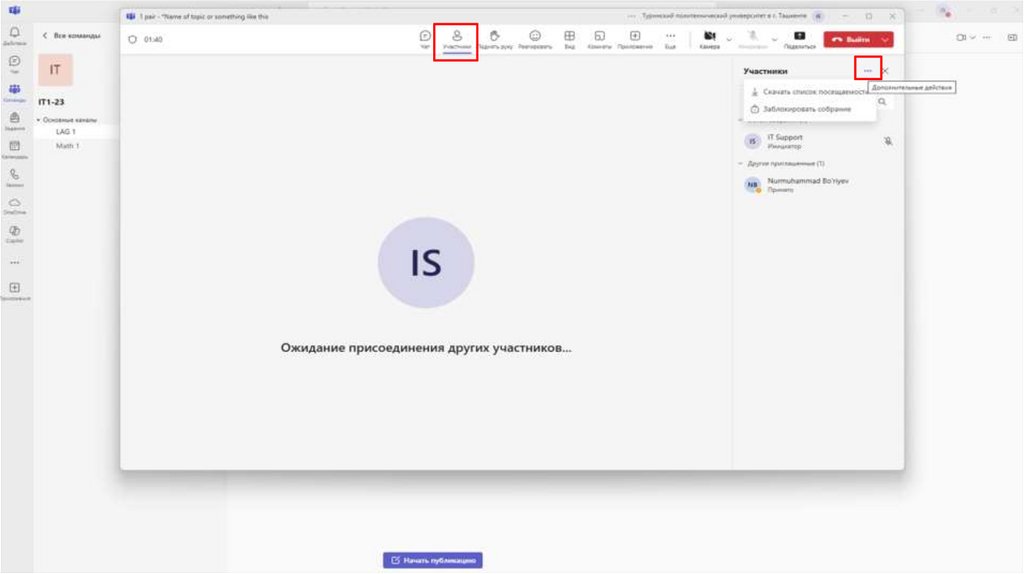The width and height of the screenshot is (1024, 574).
Task: Click the profile avatar in meeting title bar
Action: tap(818, 16)
